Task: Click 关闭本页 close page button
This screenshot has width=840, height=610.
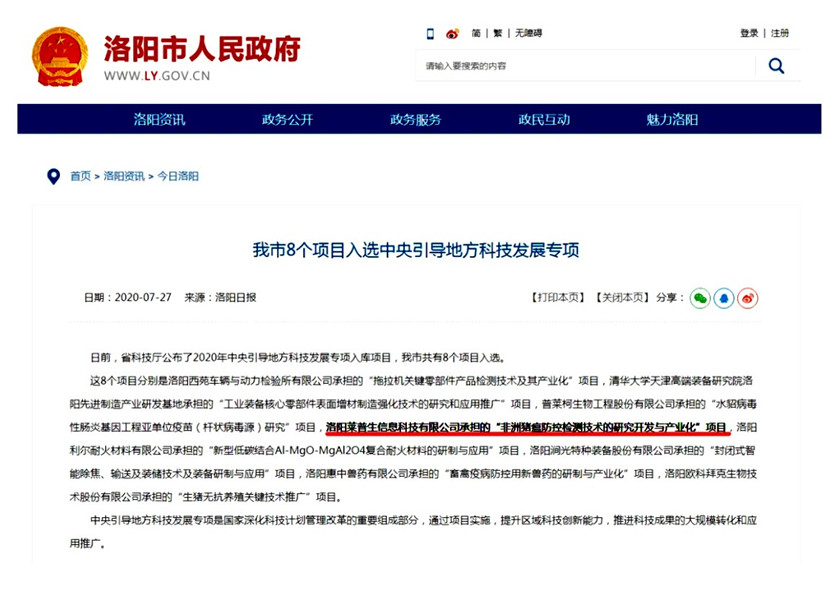Action: (622, 297)
